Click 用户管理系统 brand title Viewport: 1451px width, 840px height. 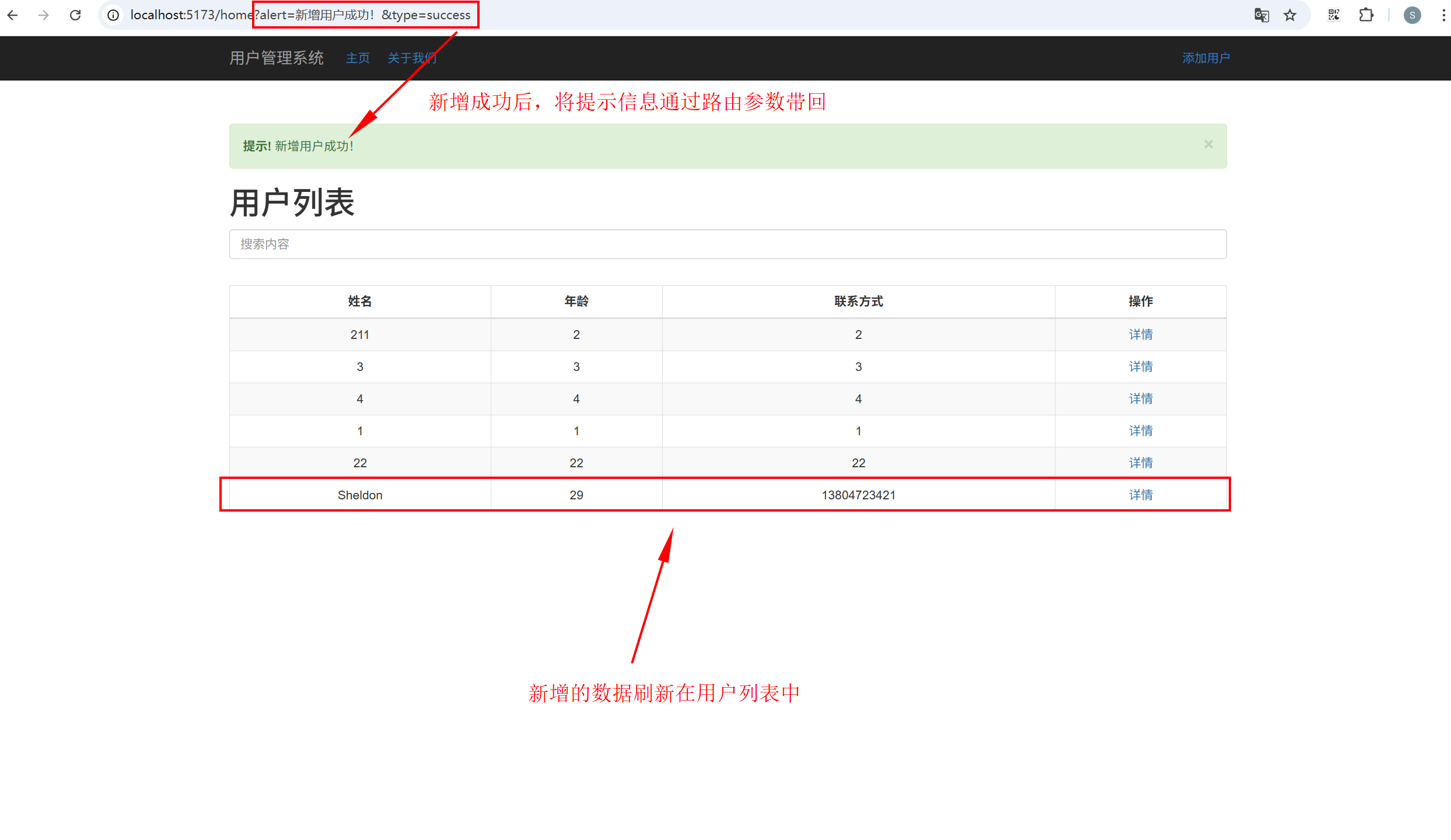[x=276, y=58]
